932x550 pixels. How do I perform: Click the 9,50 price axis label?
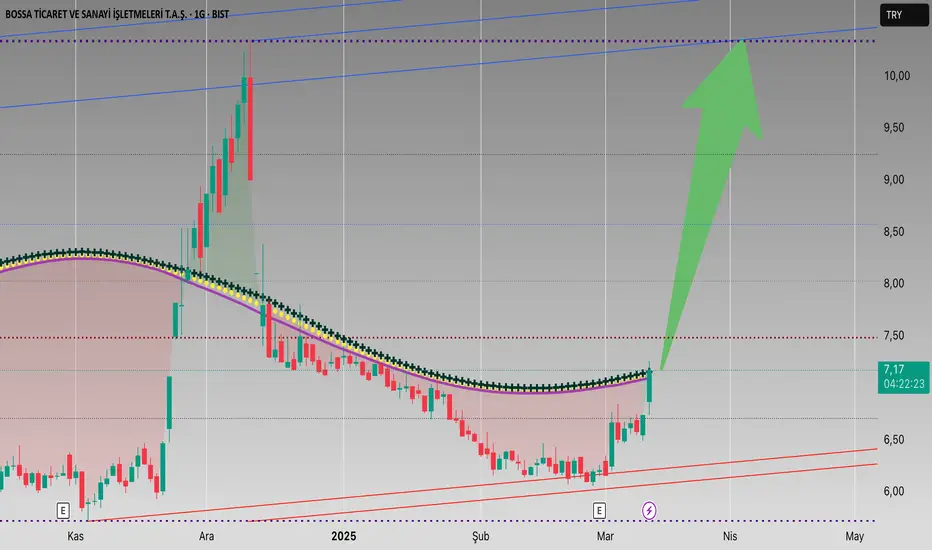(x=894, y=127)
